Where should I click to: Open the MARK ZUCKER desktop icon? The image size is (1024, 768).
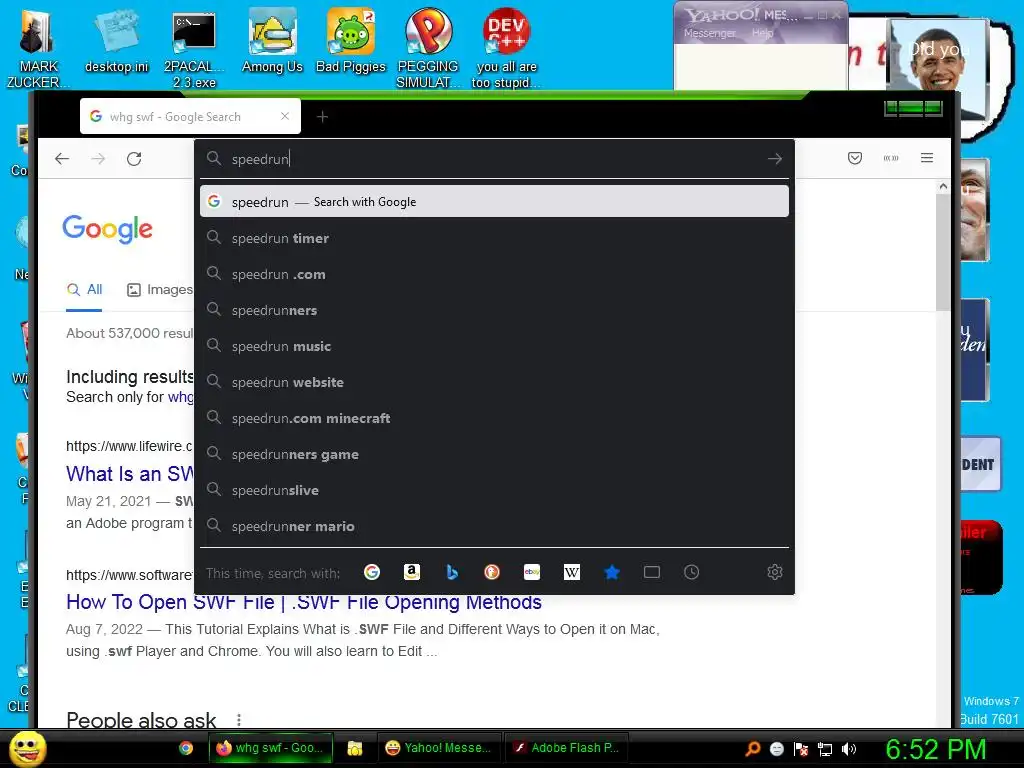pos(37,48)
